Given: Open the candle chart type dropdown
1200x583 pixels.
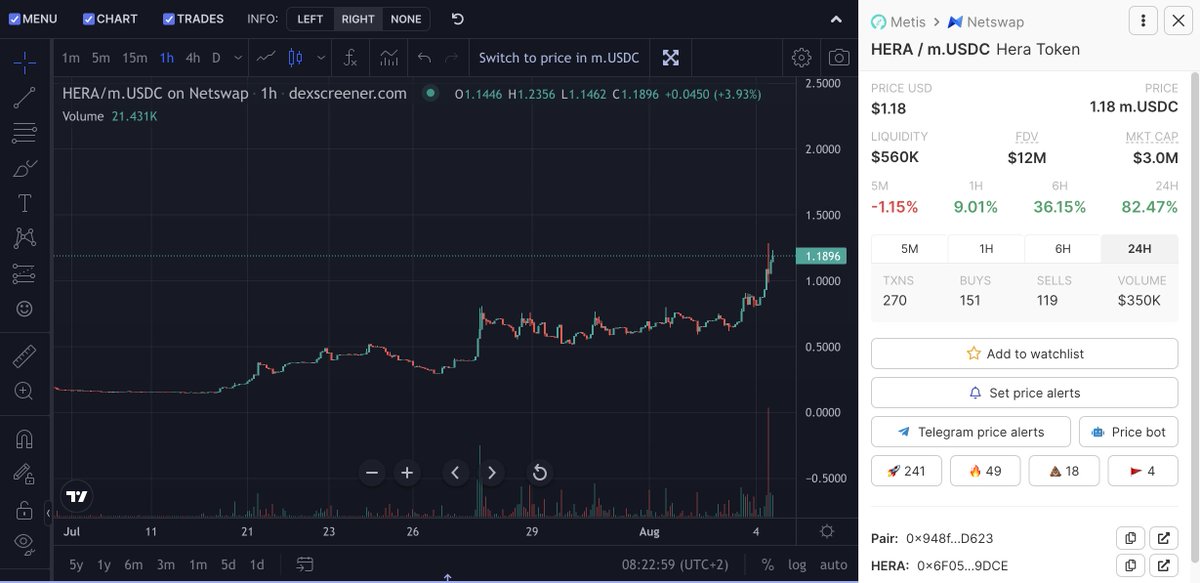Looking at the screenshot, I should click(321, 57).
